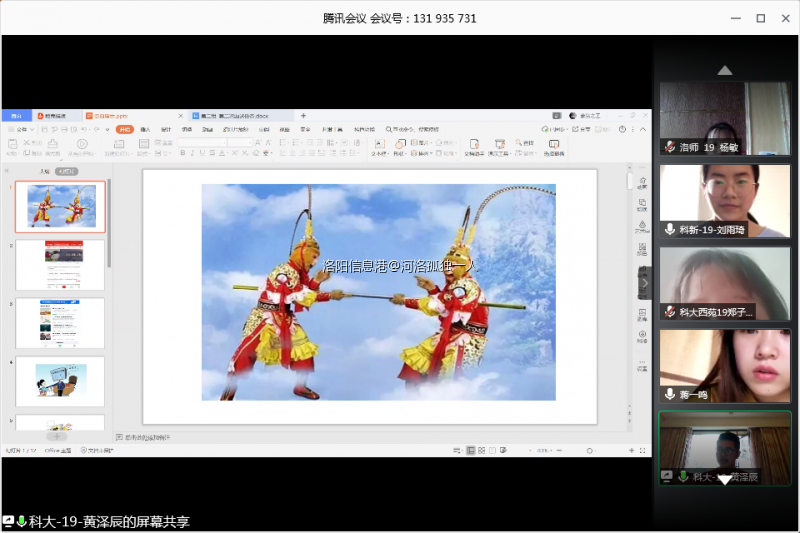Select the highlighted 开始 ribbon tab

tap(124, 130)
